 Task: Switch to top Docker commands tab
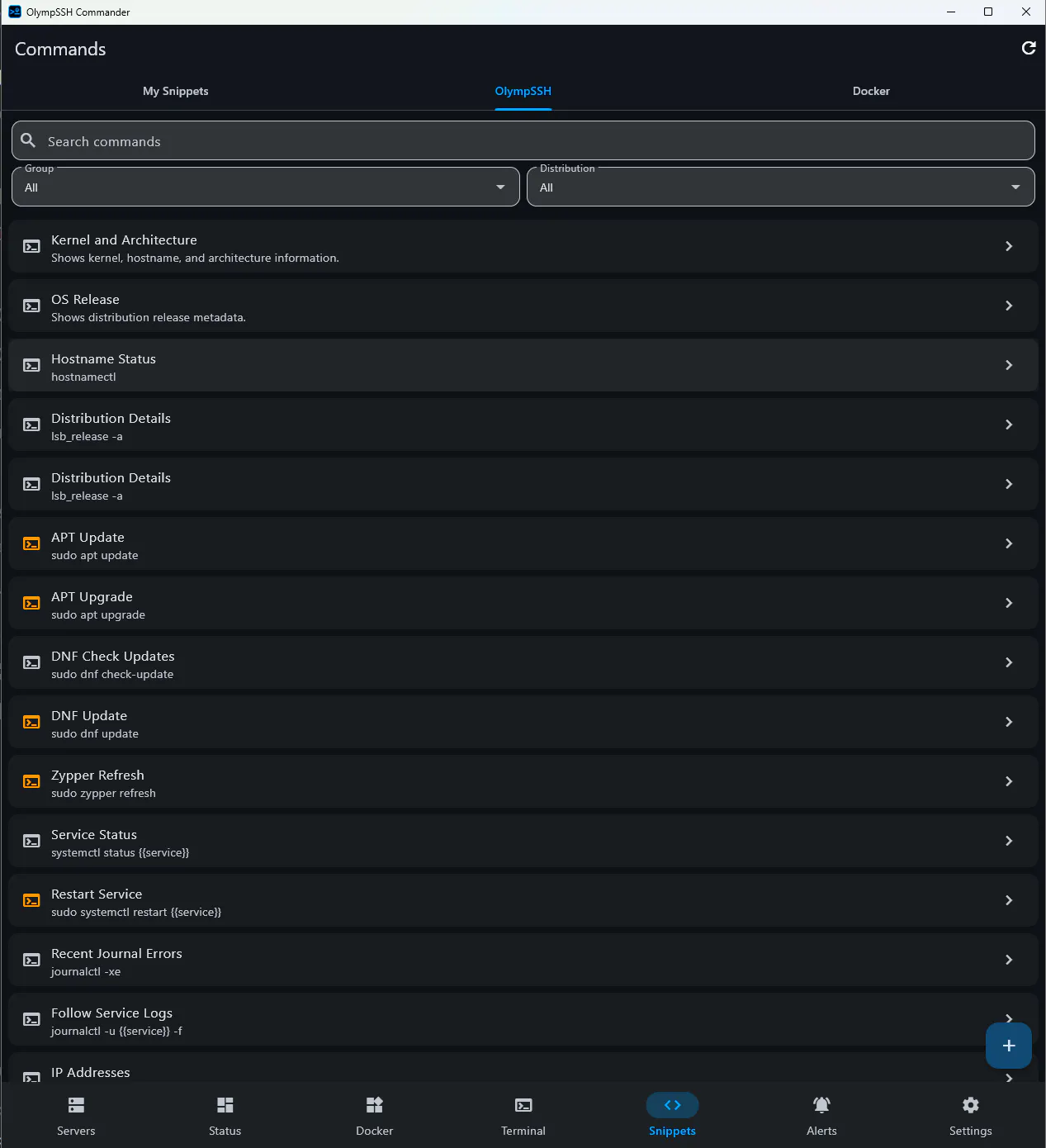[871, 91]
